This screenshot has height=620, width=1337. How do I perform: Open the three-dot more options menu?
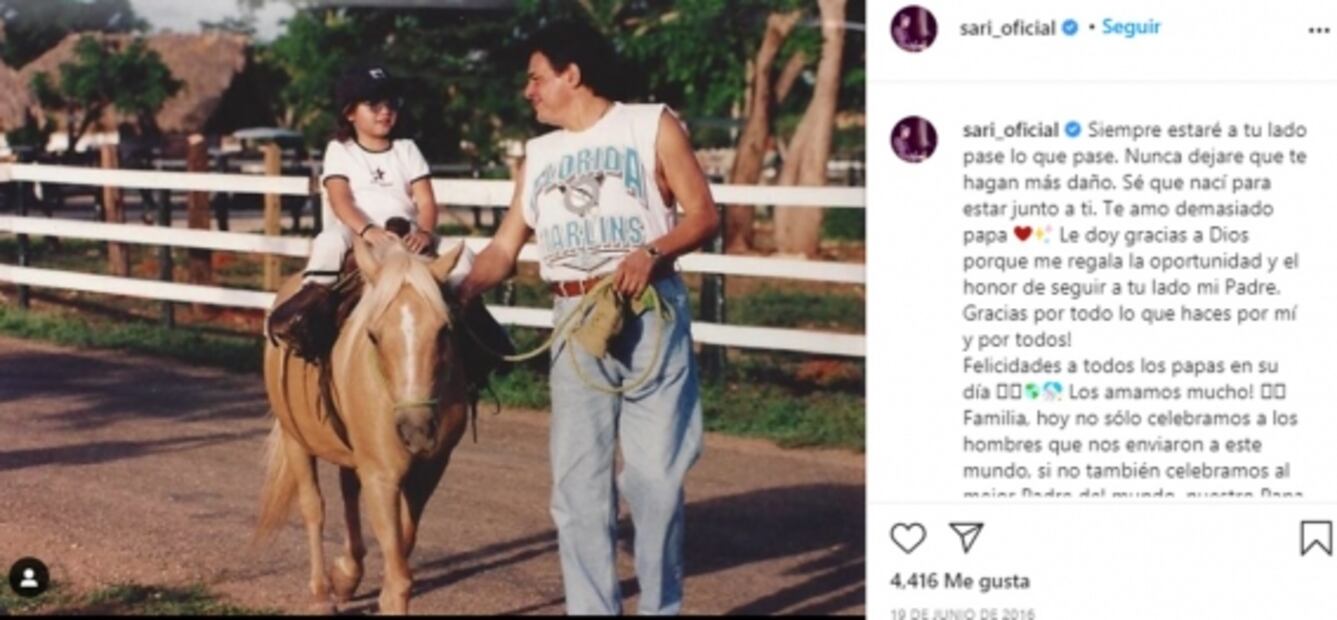1319,30
